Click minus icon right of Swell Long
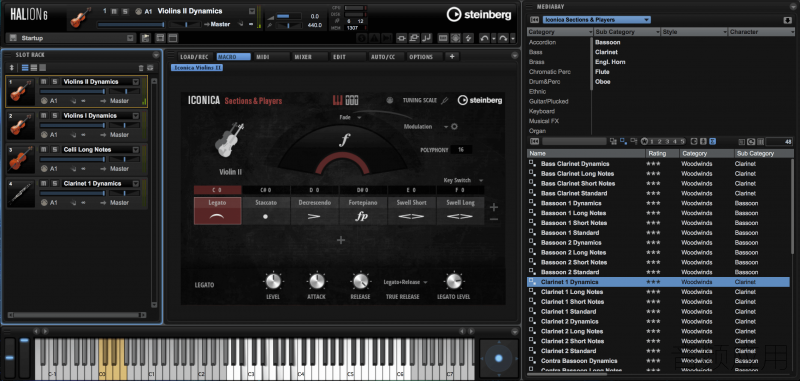The image size is (800, 381). pyautogui.click(x=494, y=219)
